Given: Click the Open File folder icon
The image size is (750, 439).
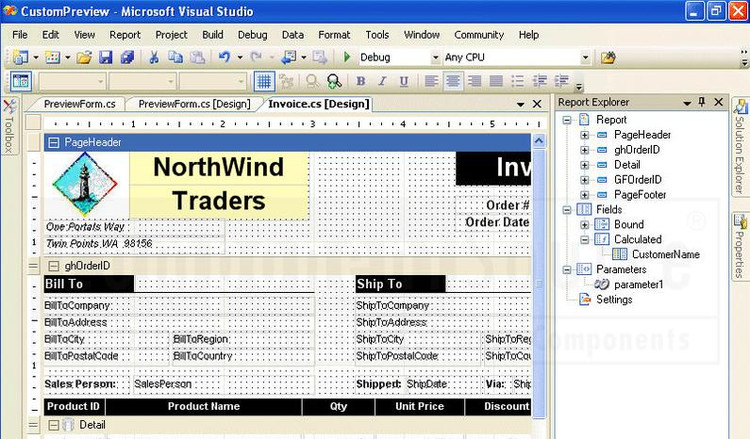Looking at the screenshot, I should click(84, 57).
